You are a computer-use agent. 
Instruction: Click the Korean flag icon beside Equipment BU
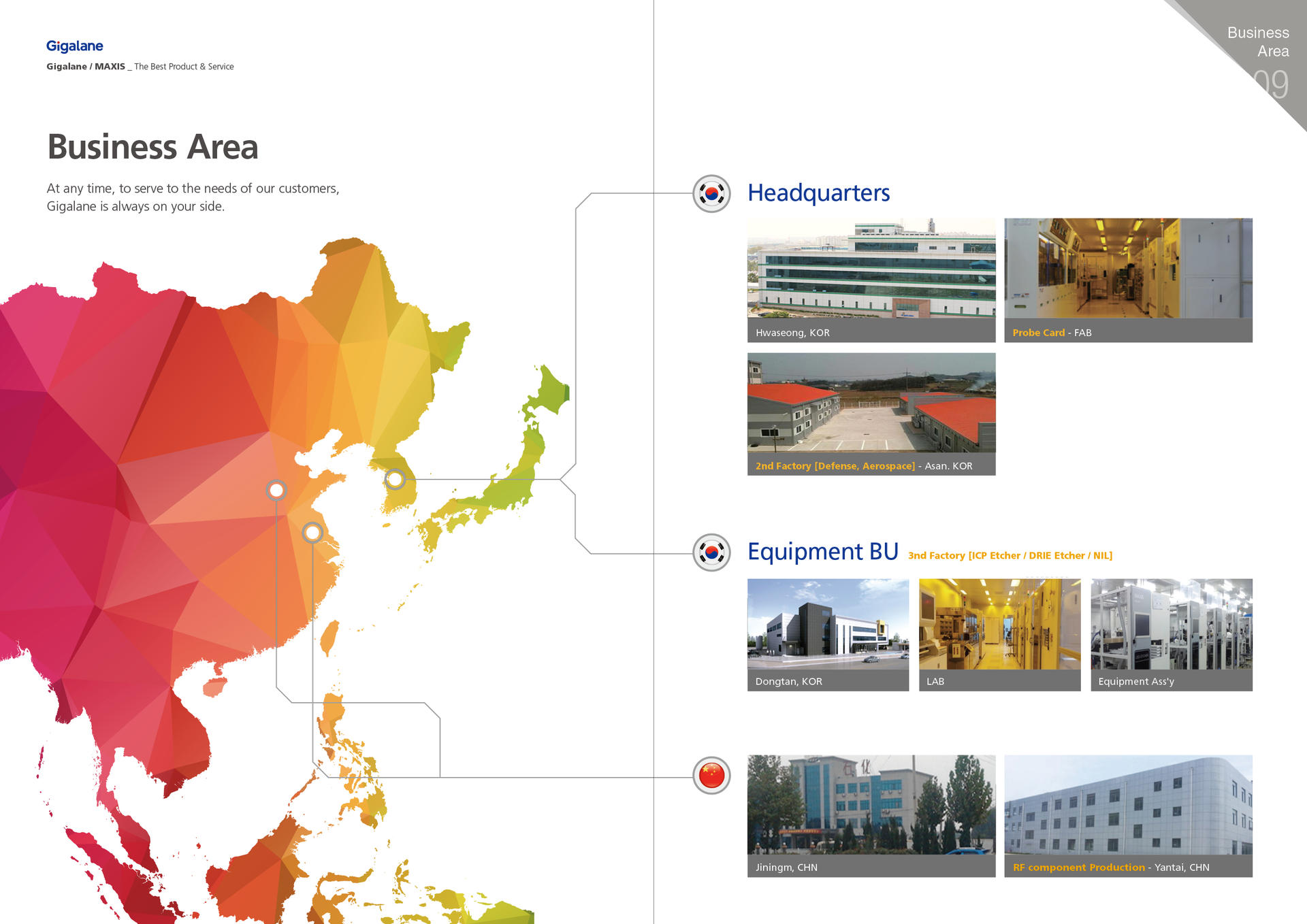pyautogui.click(x=711, y=552)
